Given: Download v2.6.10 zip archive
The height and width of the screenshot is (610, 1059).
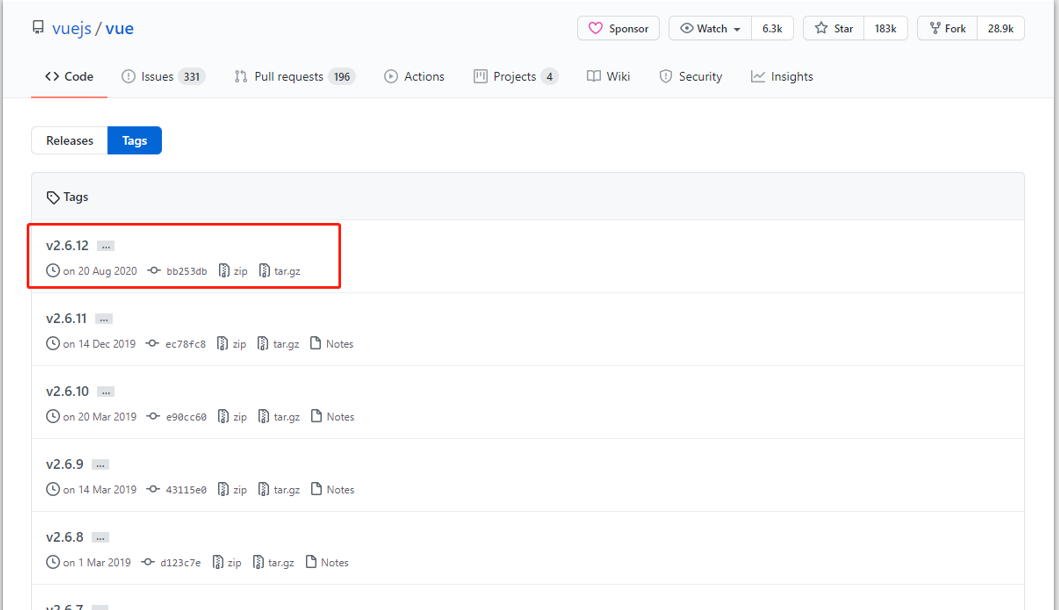Looking at the screenshot, I should pyautogui.click(x=232, y=417).
